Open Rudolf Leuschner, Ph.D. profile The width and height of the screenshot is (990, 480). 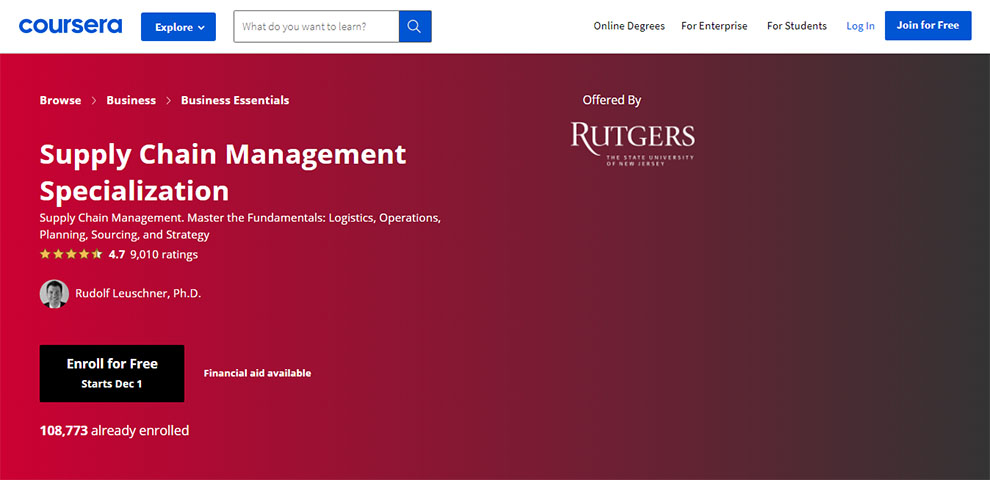[138, 293]
